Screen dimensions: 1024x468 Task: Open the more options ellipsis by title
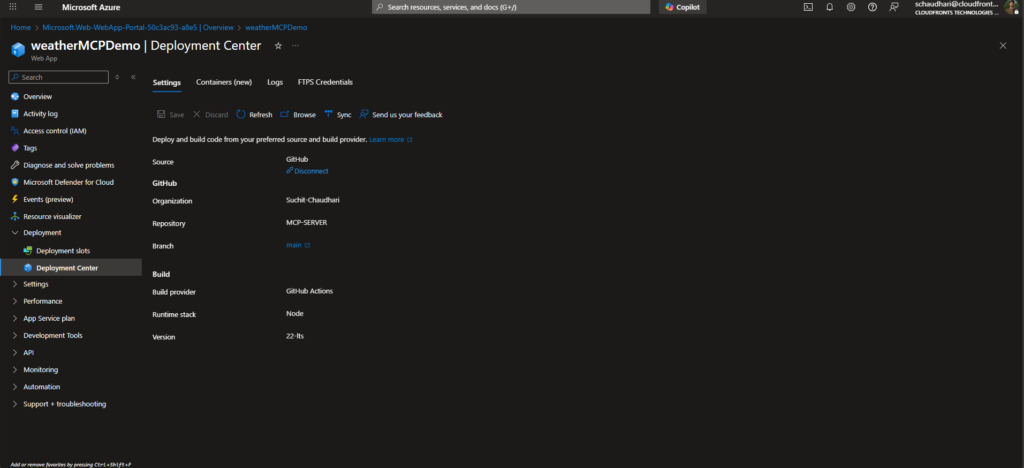[x=295, y=46]
